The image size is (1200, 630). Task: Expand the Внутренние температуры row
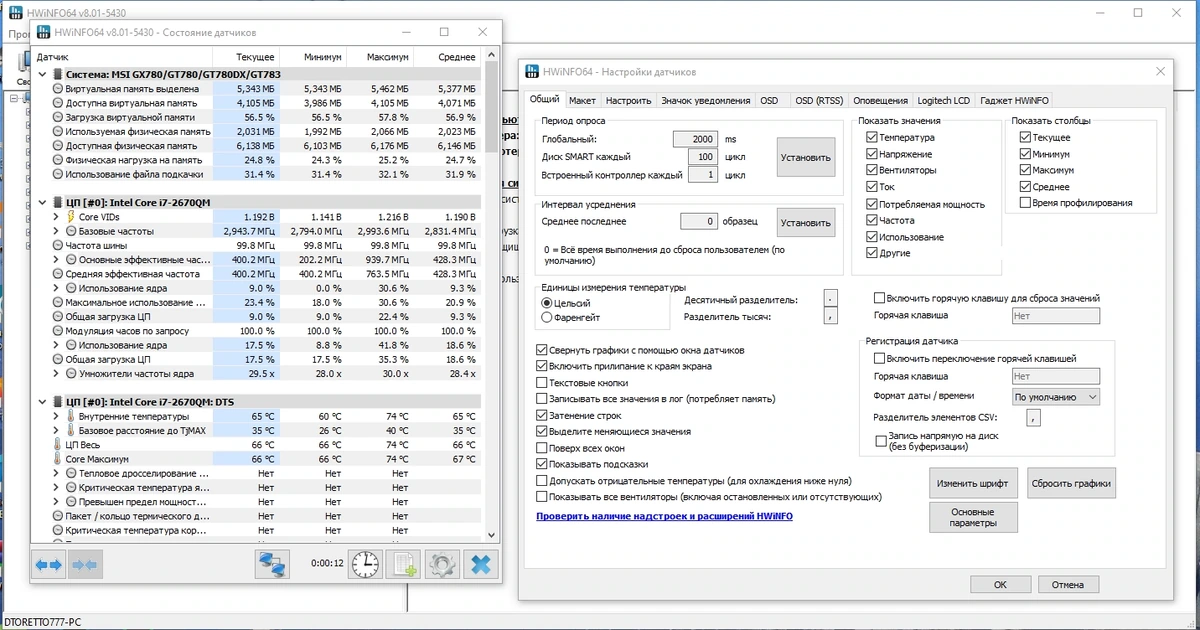[x=56, y=416]
